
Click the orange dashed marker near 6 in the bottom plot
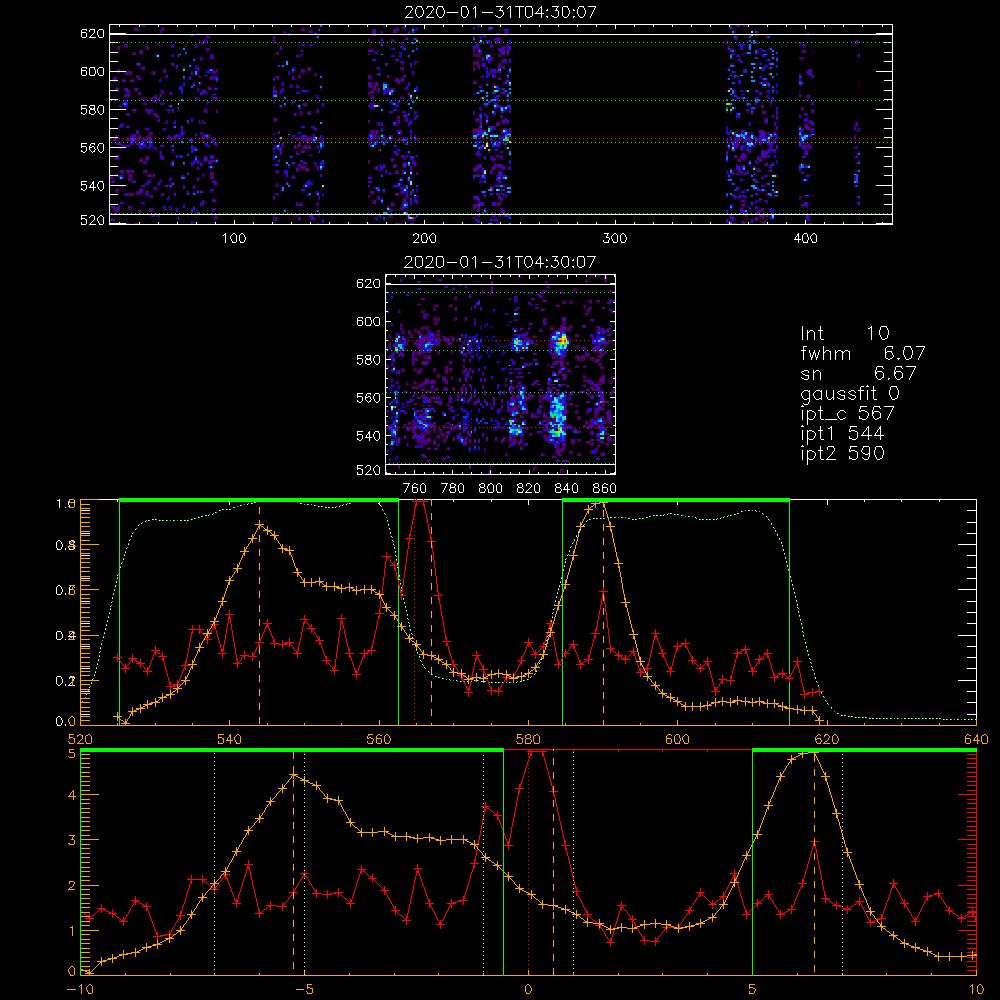(814, 862)
